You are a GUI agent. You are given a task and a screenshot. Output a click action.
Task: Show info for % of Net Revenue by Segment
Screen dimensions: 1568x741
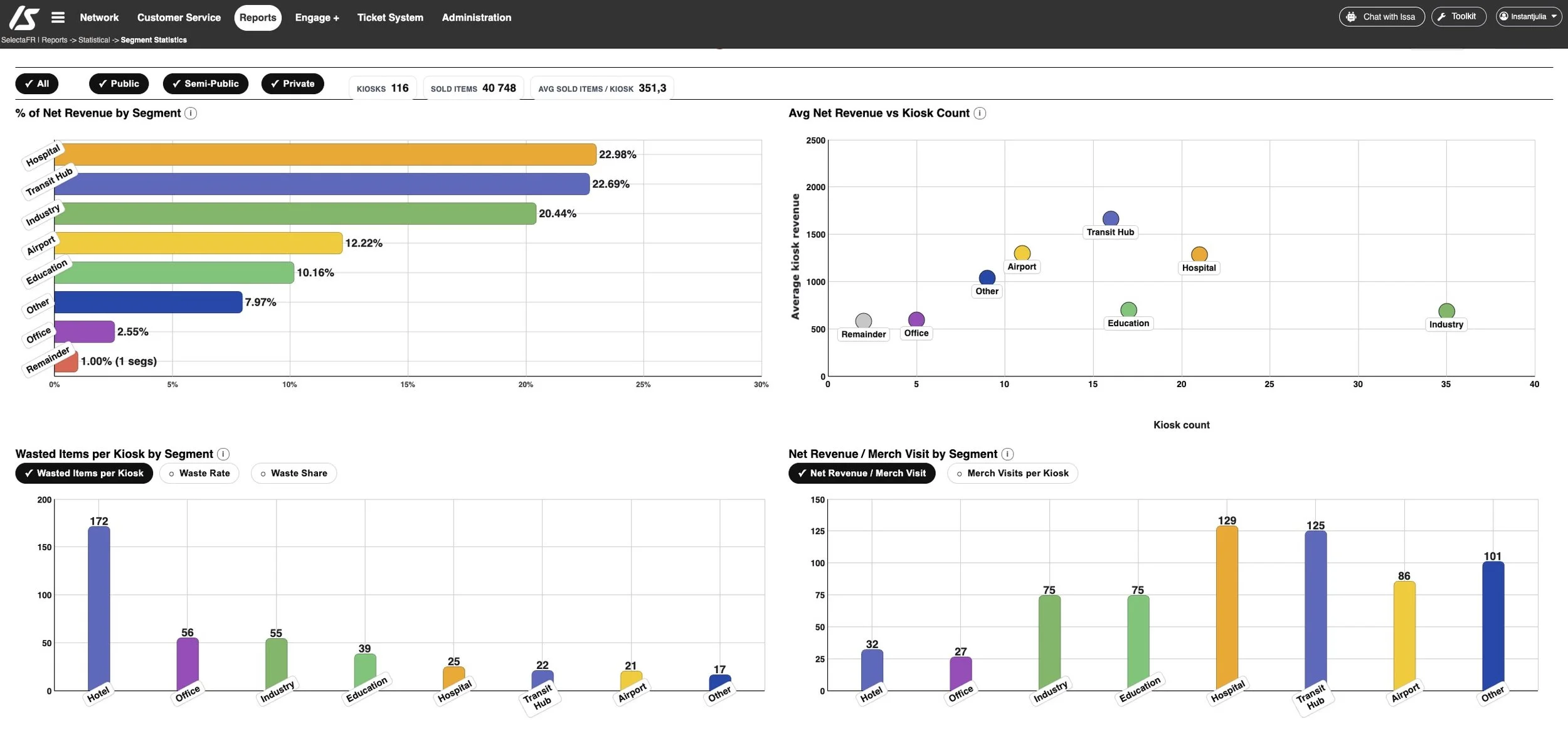191,113
